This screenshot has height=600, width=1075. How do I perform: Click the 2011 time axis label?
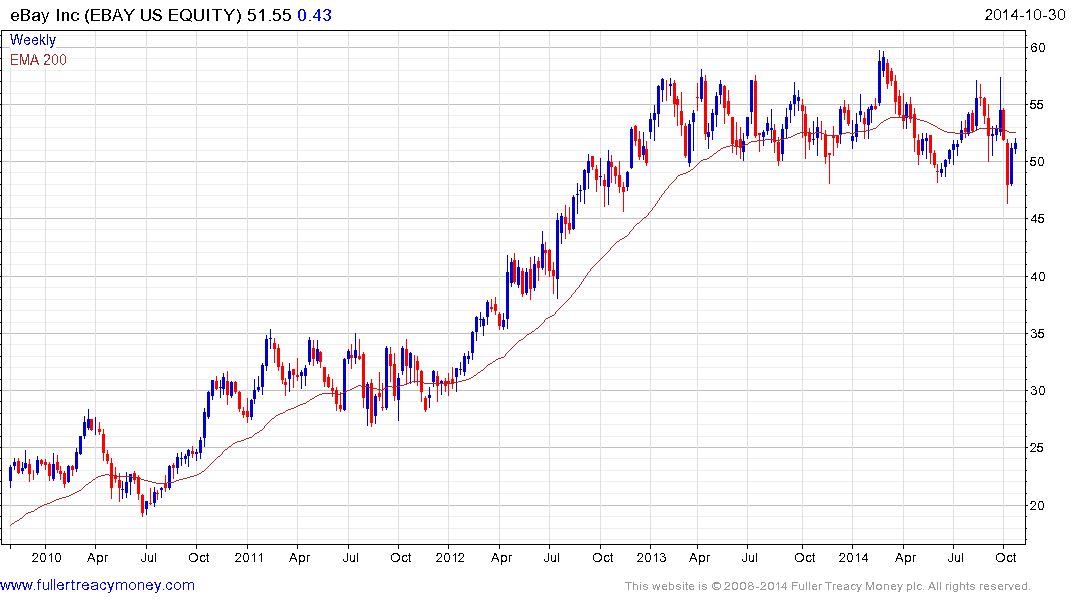249,557
